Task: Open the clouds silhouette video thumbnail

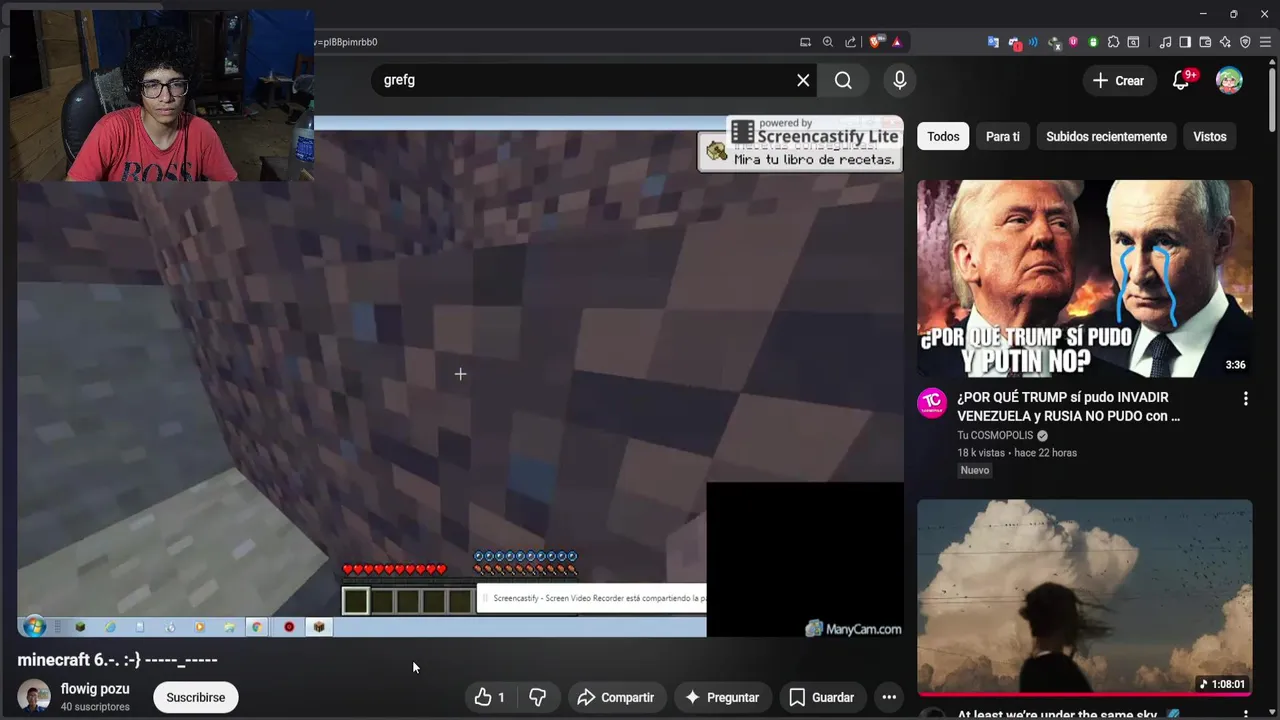Action: tap(1085, 597)
